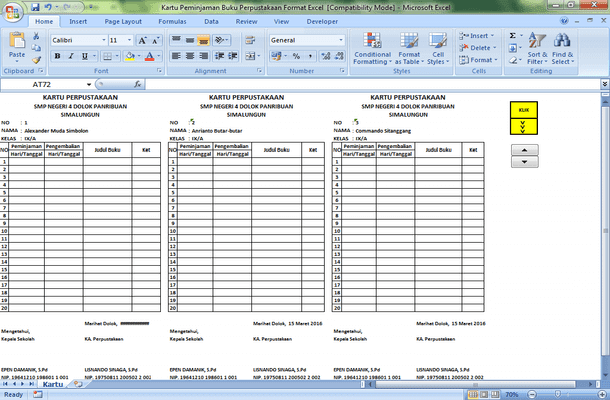The height and width of the screenshot is (400, 610).
Task: Switch to the Formulas tab
Action: 172,21
